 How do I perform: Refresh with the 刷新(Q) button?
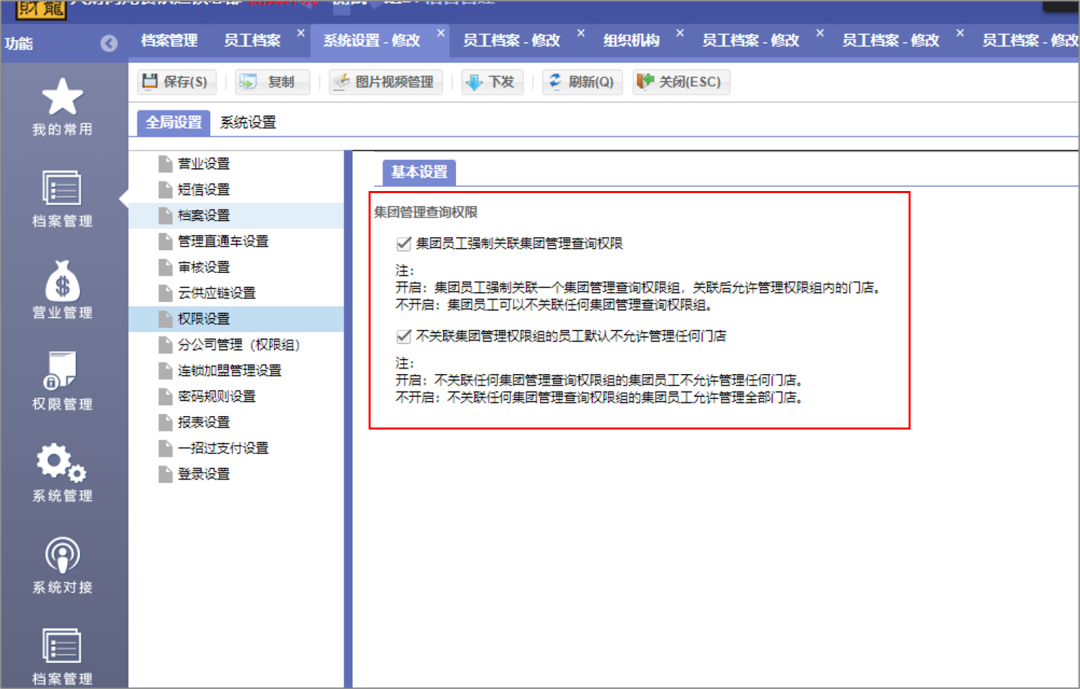tap(583, 82)
